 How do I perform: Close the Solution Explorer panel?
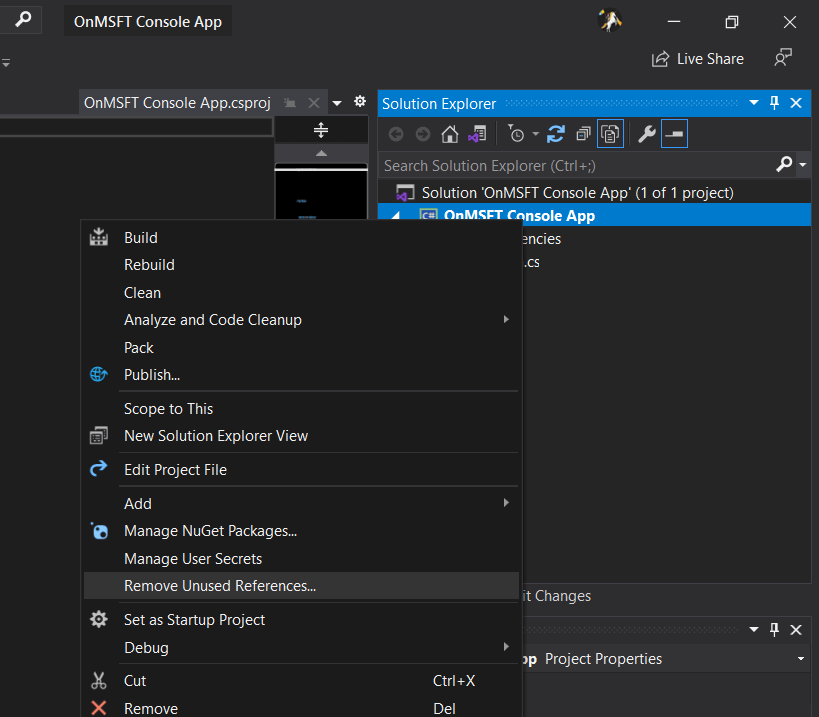796,103
